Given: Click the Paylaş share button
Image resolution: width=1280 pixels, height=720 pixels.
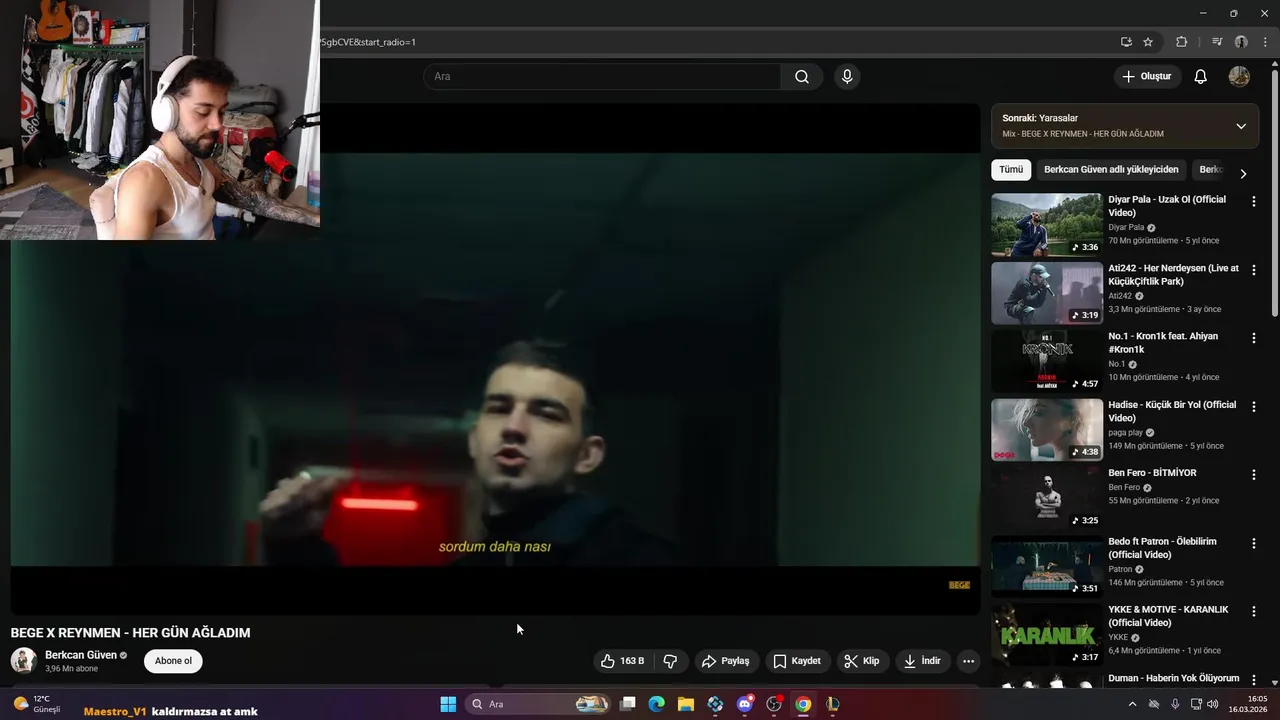Looking at the screenshot, I should 726,661.
